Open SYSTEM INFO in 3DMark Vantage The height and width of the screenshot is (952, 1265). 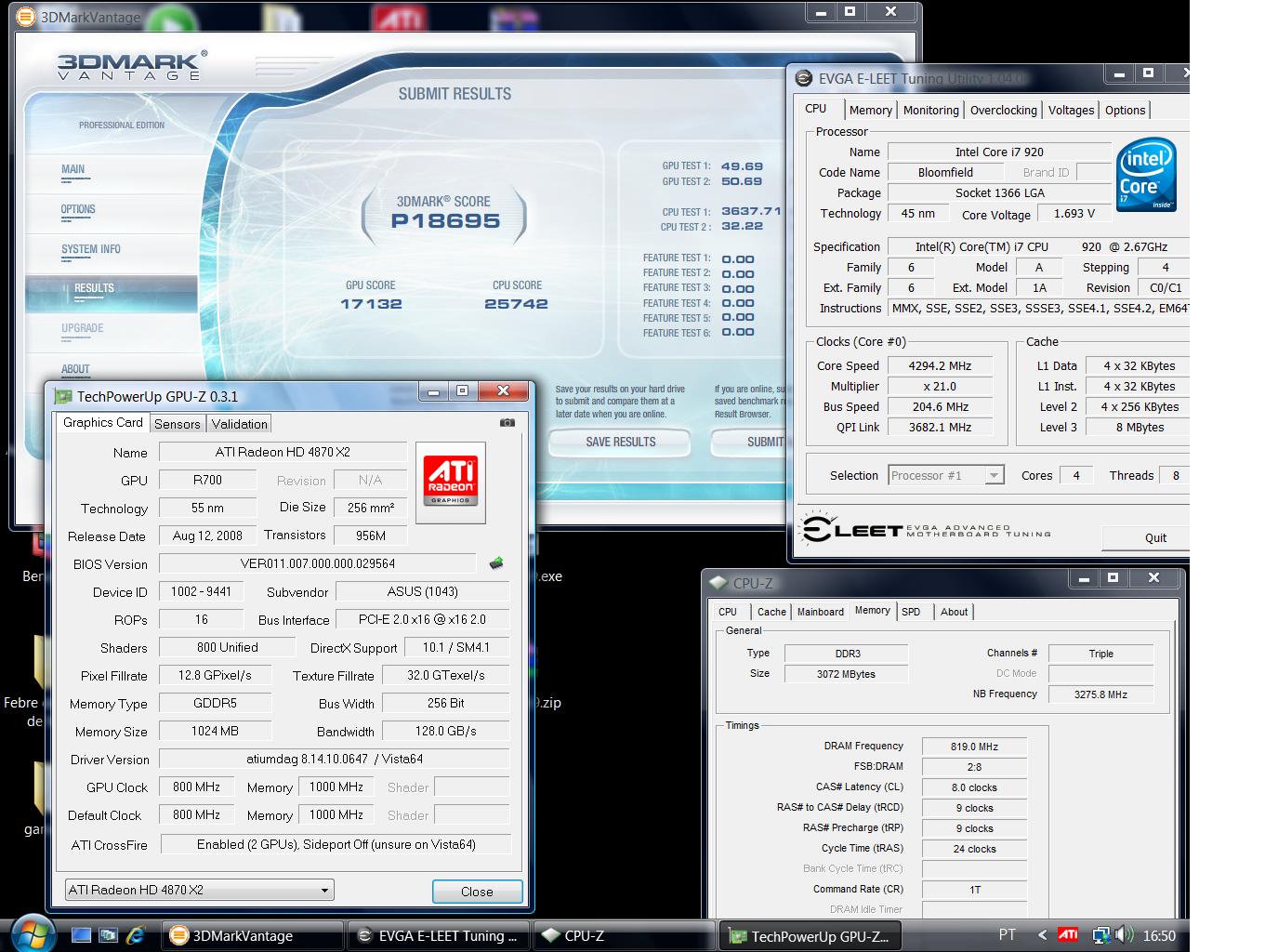coord(91,249)
